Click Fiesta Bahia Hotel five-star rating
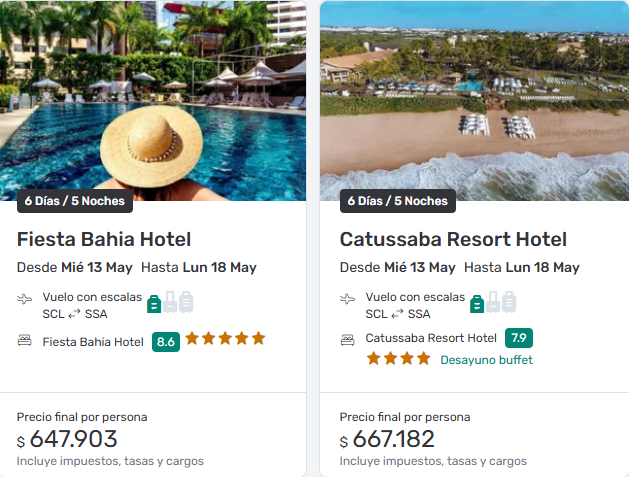The image size is (629, 477). click(225, 339)
